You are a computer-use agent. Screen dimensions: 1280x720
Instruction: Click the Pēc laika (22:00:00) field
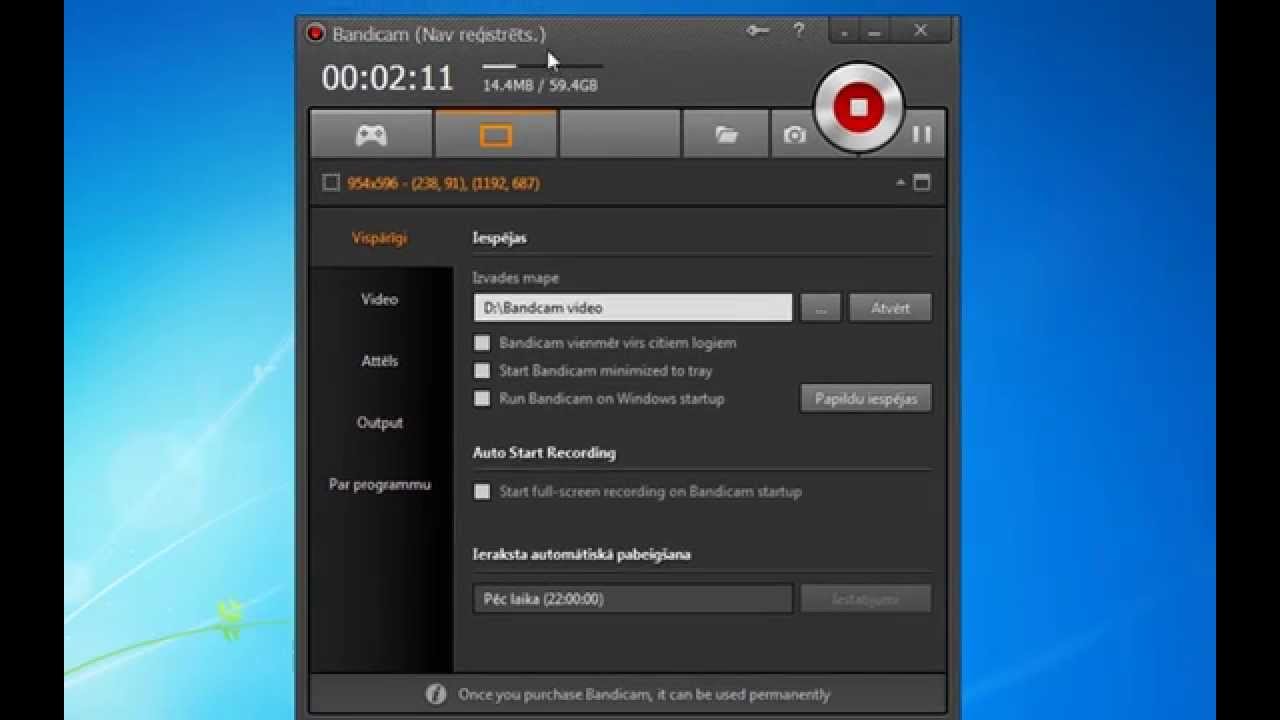point(633,599)
